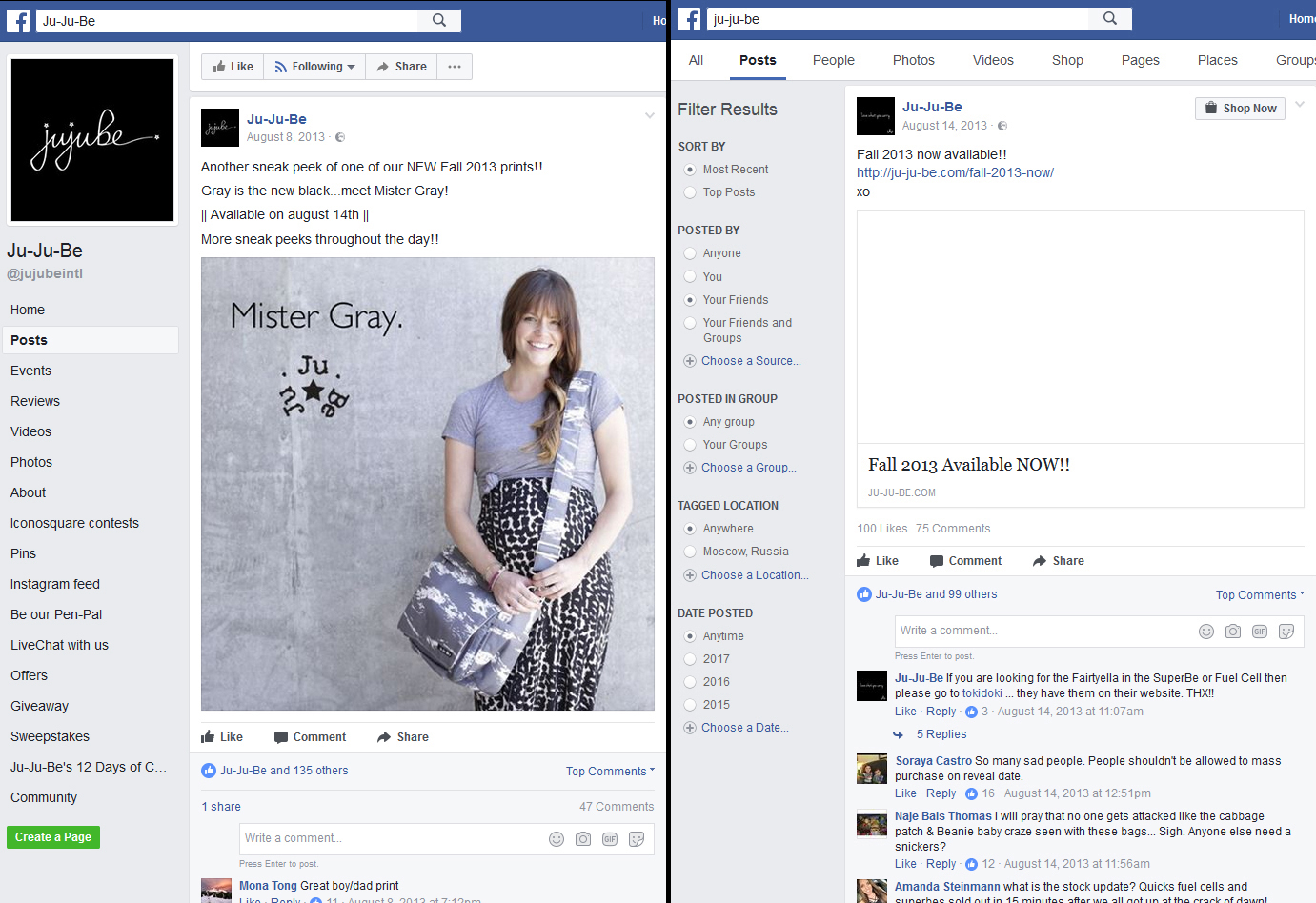
Task: Click the sticker icon in the right comment box
Action: pyautogui.click(x=1286, y=632)
